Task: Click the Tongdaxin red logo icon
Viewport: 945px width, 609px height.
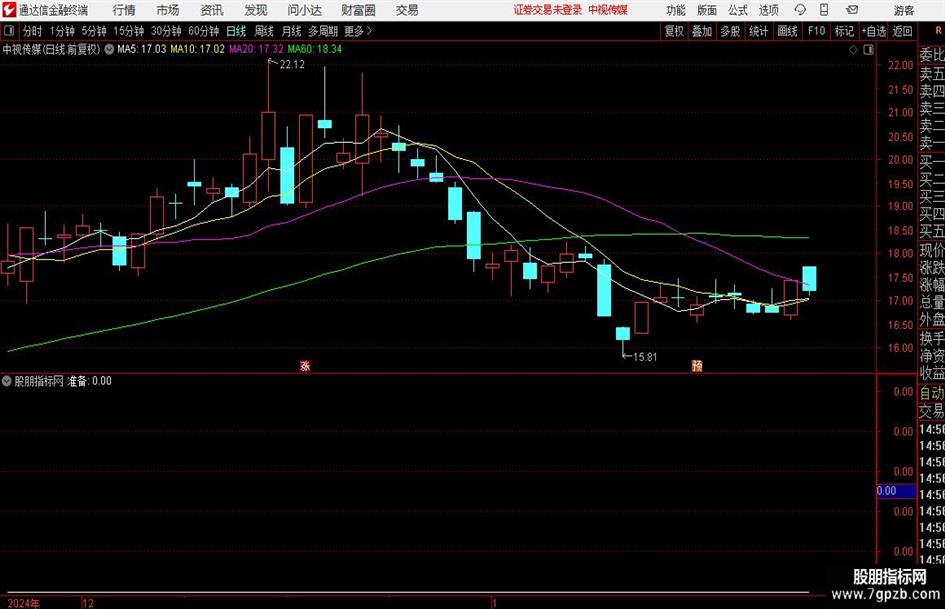Action: pos(8,10)
